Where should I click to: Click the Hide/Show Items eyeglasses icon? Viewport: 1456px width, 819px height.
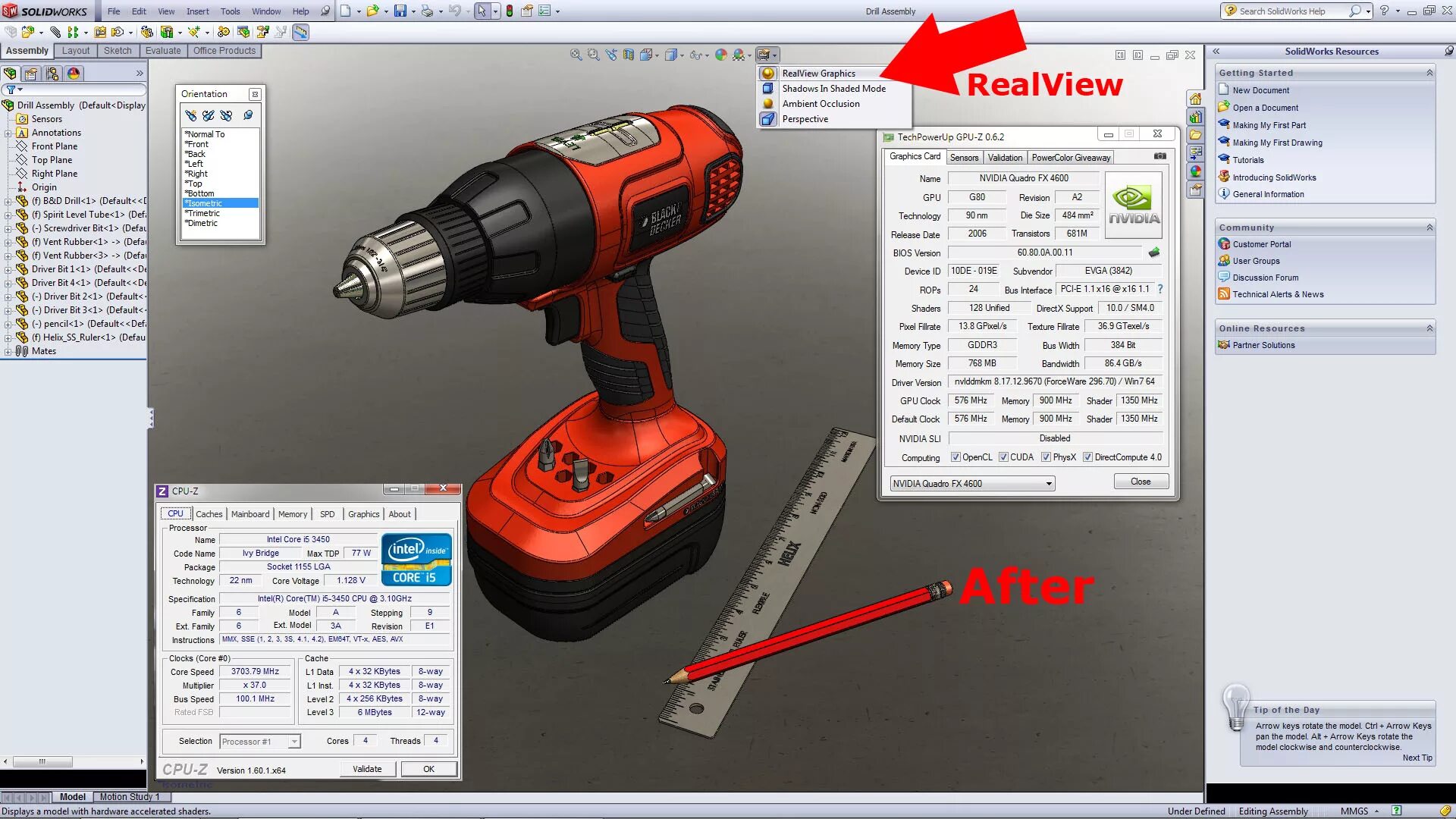(x=695, y=55)
